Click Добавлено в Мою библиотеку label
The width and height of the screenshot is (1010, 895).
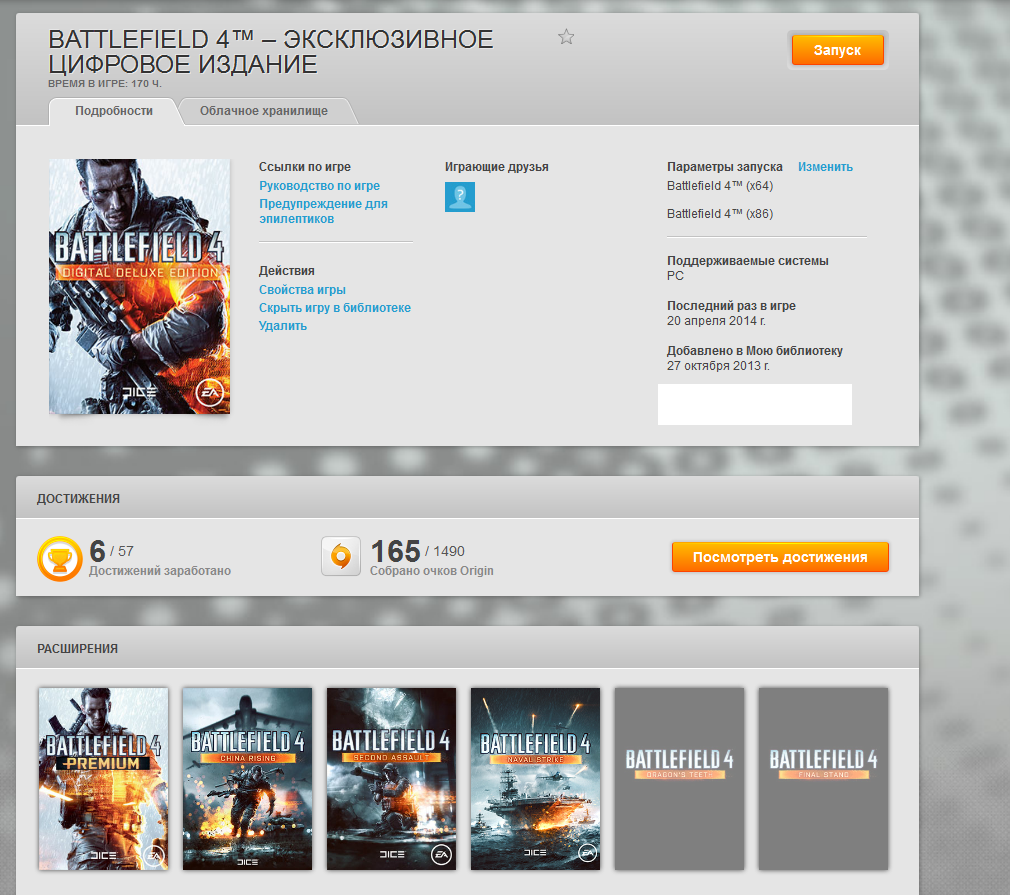point(755,351)
